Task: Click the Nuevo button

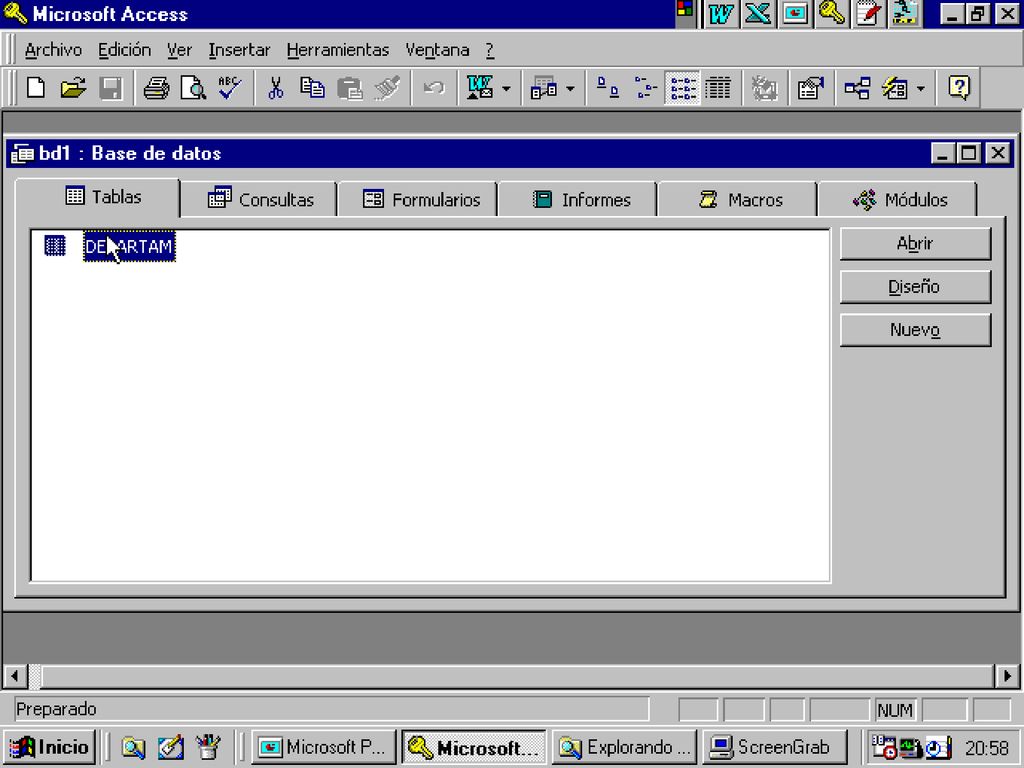Action: (x=915, y=330)
